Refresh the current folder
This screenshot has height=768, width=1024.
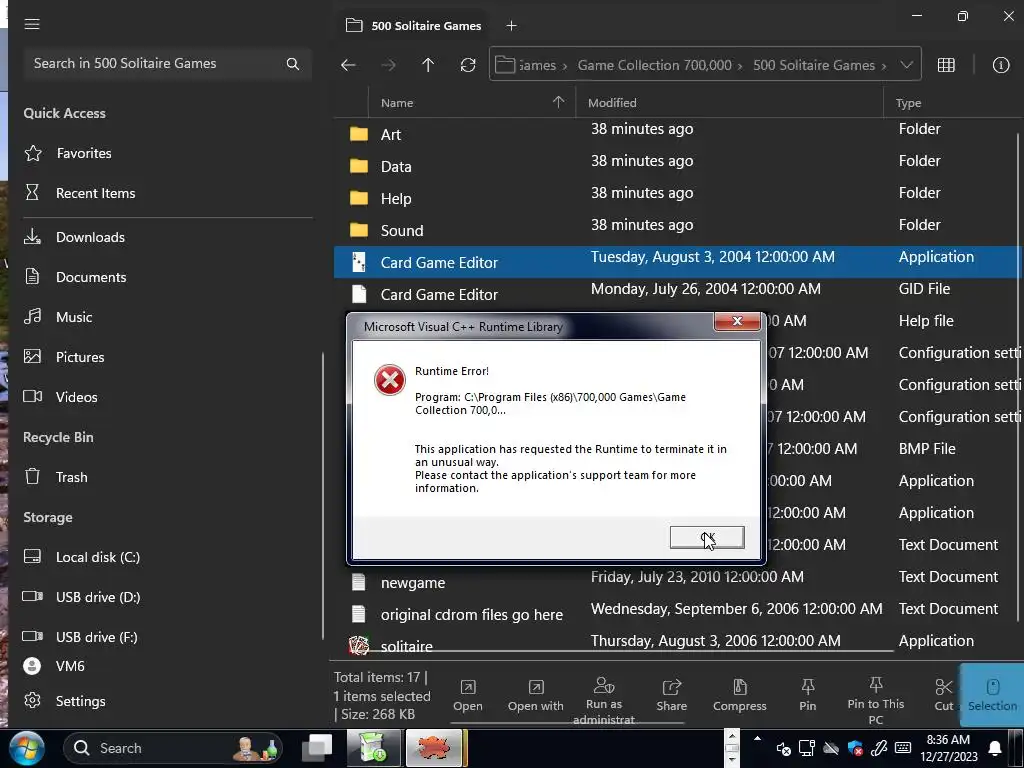pyautogui.click(x=468, y=65)
